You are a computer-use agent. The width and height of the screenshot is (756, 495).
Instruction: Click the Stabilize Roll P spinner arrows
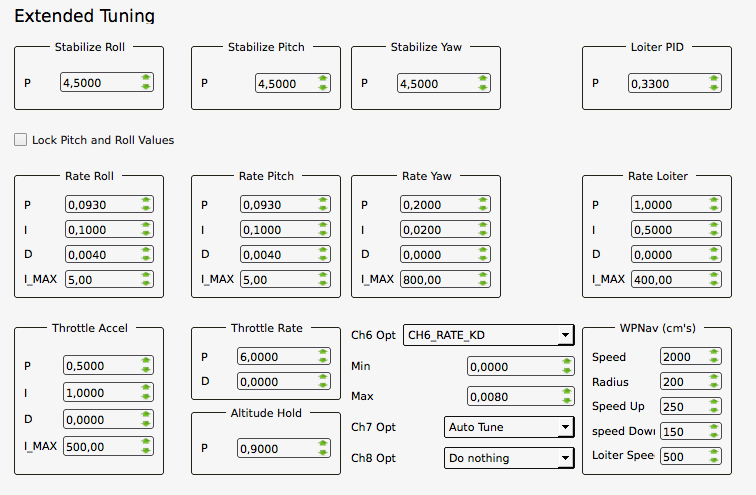[146, 83]
